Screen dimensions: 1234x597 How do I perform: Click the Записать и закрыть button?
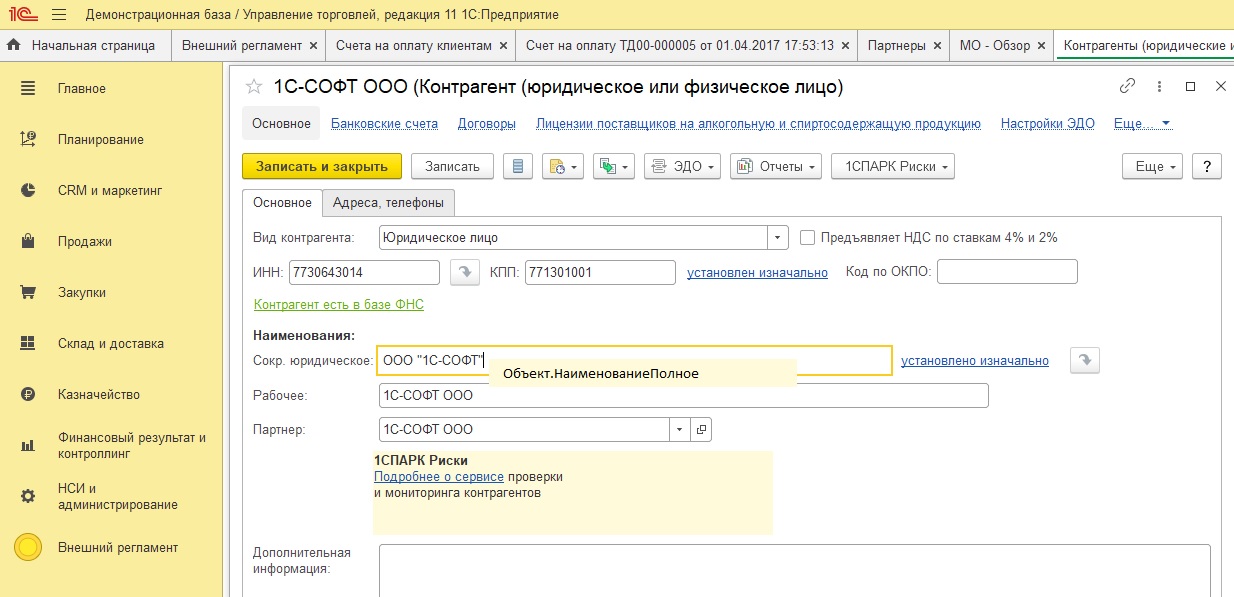pyautogui.click(x=322, y=167)
